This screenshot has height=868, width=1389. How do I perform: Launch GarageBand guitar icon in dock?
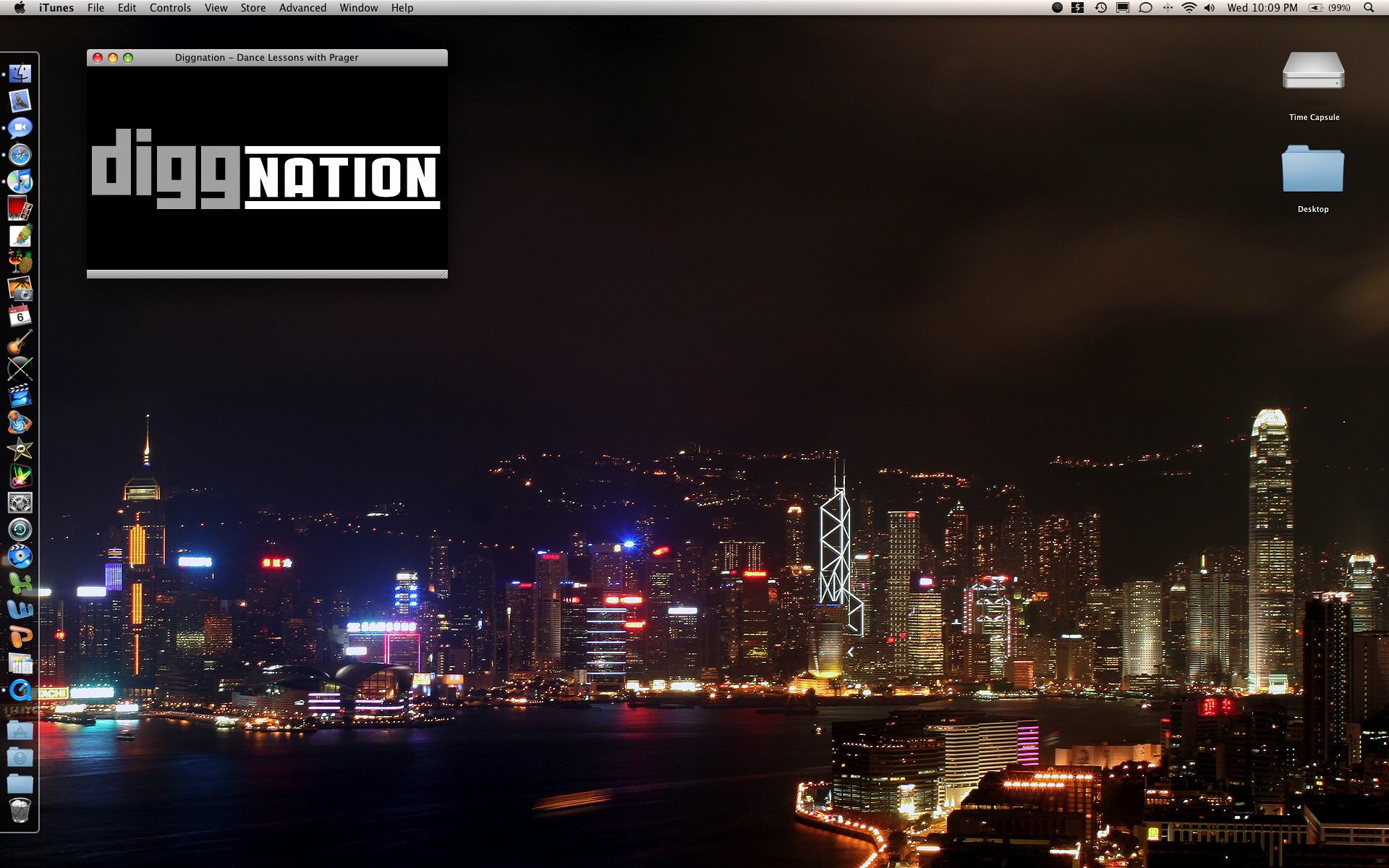coord(20,342)
